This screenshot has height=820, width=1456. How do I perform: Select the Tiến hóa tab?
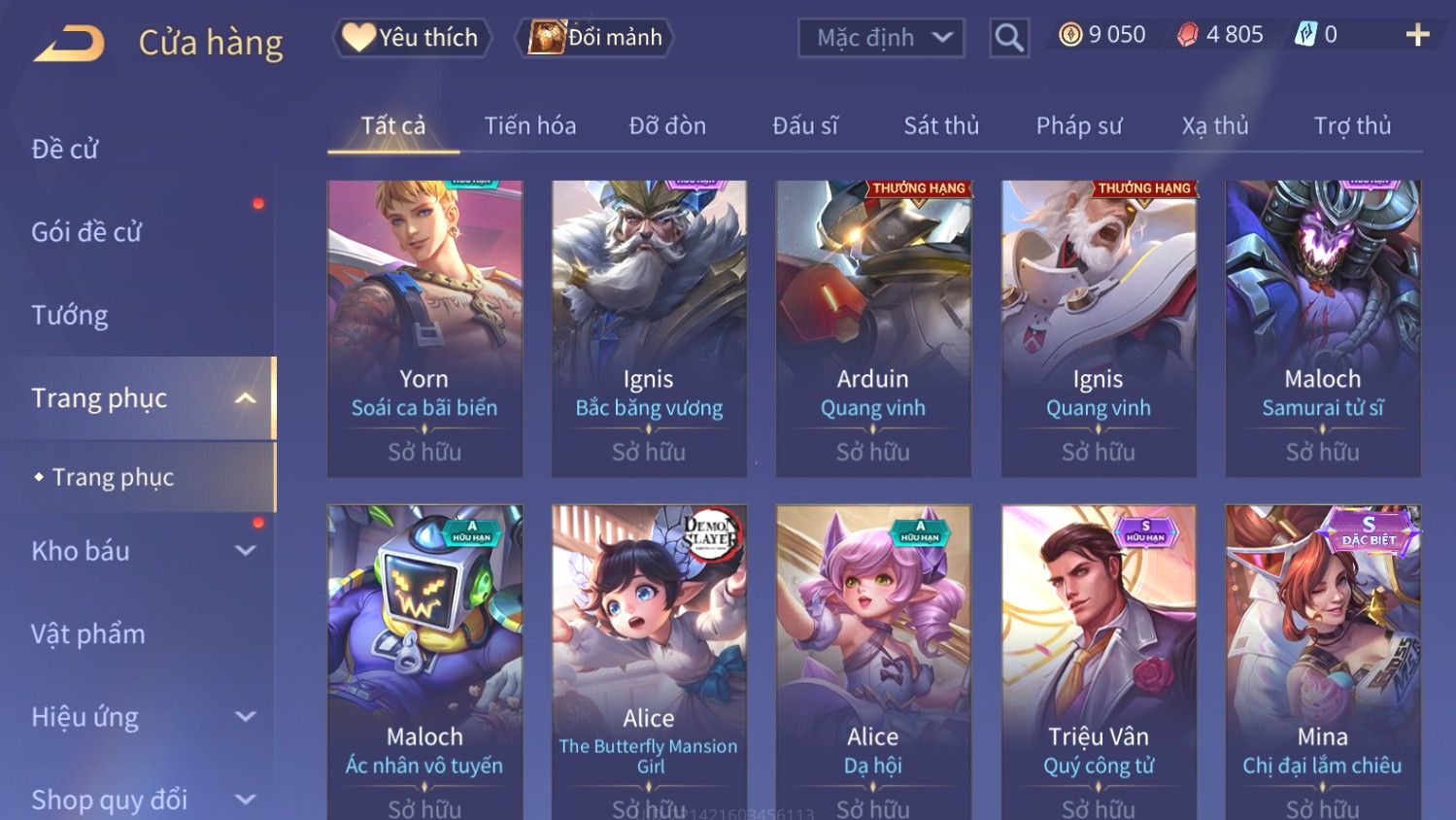530,125
